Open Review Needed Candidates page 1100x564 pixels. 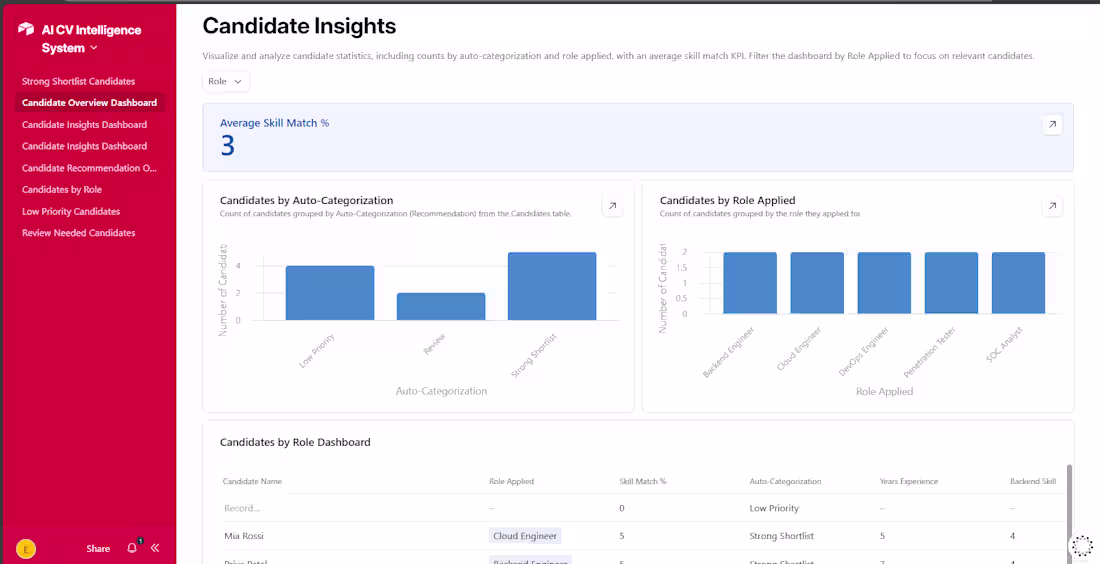pyautogui.click(x=79, y=233)
